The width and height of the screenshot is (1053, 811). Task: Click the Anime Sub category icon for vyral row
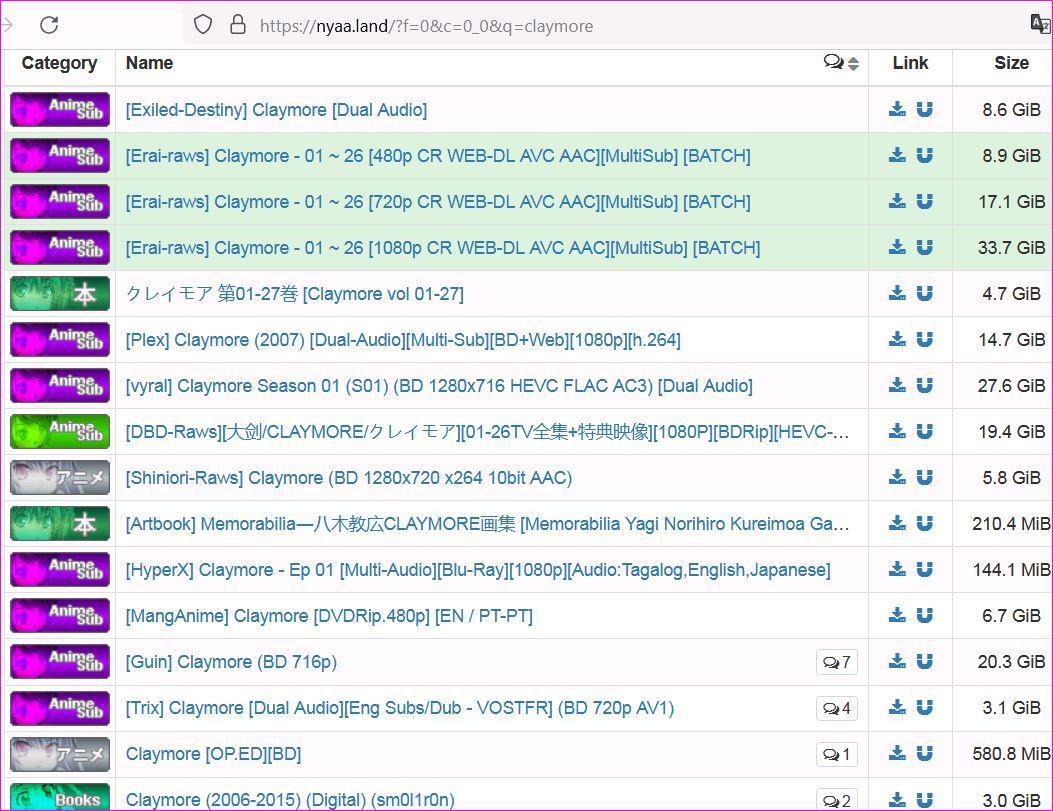click(60, 386)
